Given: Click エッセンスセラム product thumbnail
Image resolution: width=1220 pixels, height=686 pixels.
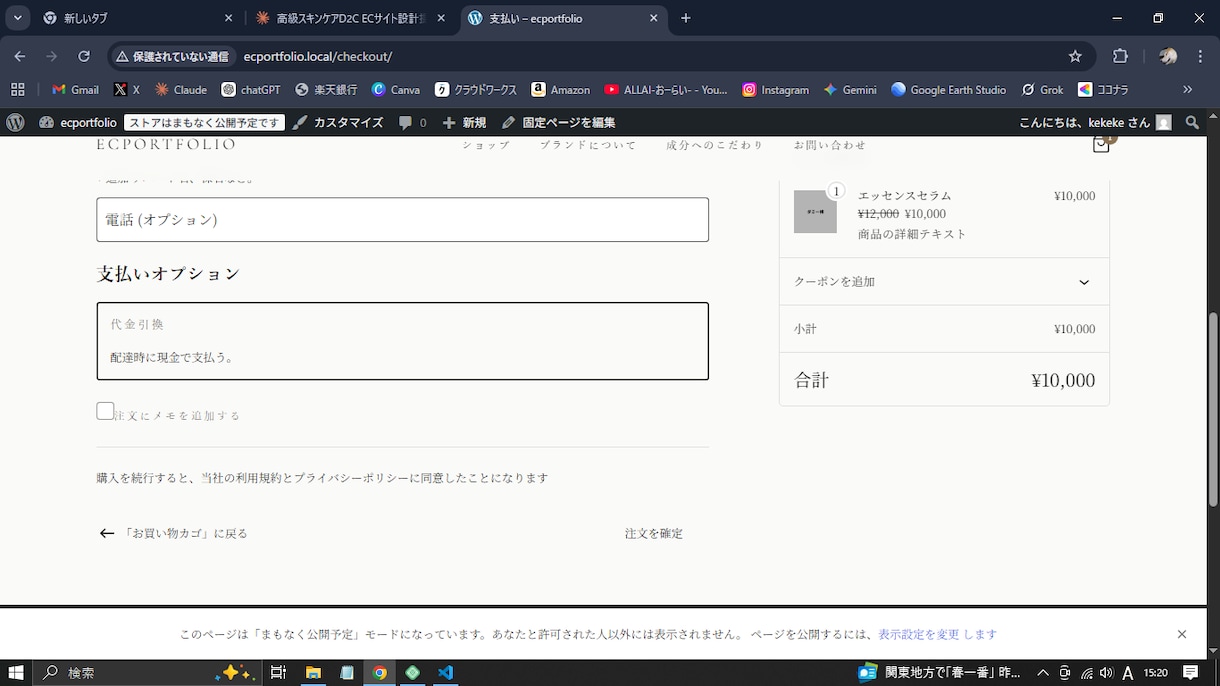Looking at the screenshot, I should click(815, 212).
